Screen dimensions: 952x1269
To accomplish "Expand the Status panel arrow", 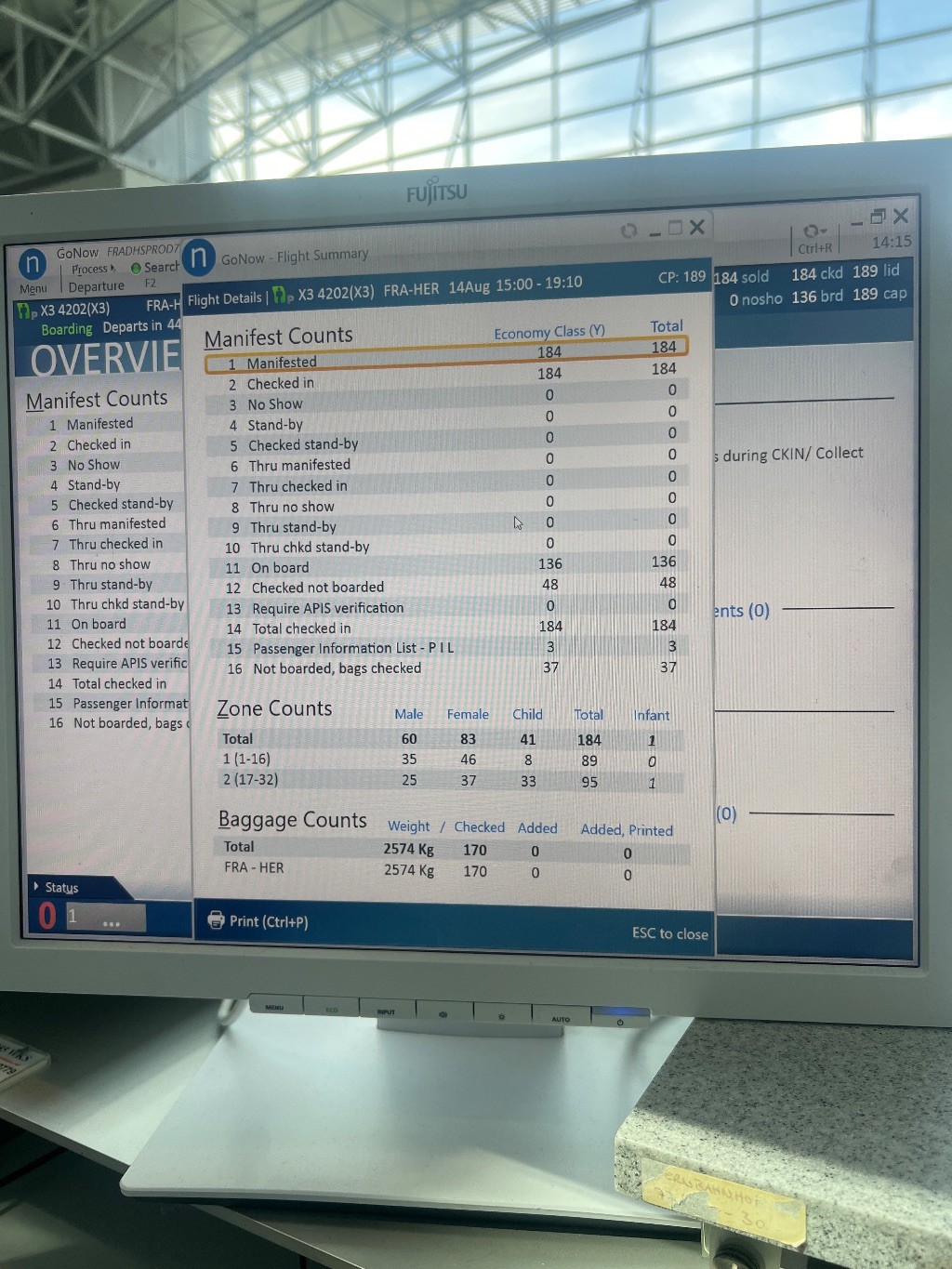I will tap(36, 886).
